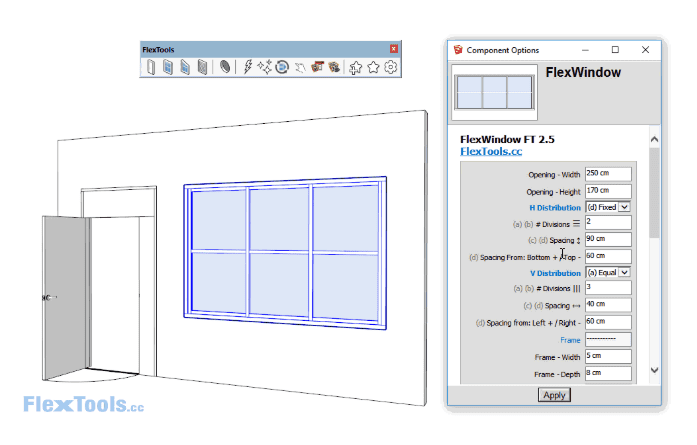The height and width of the screenshot is (445, 697).
Task: Select the first blue FlexWindow tool icon
Action: [168, 68]
